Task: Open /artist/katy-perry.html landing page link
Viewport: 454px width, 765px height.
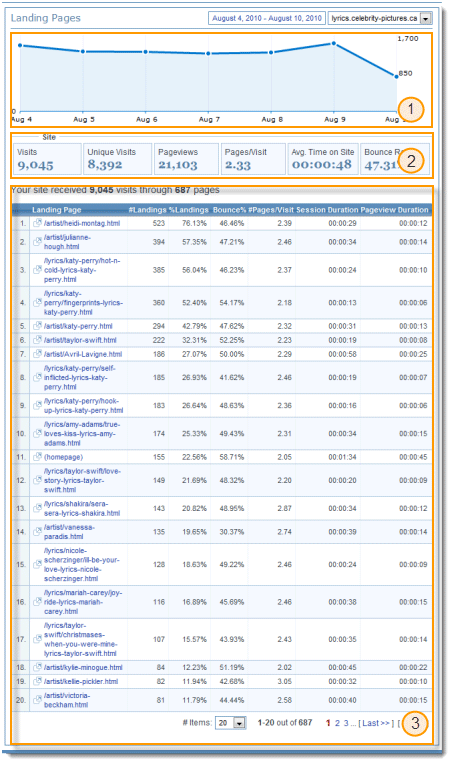Action: pos(78,326)
